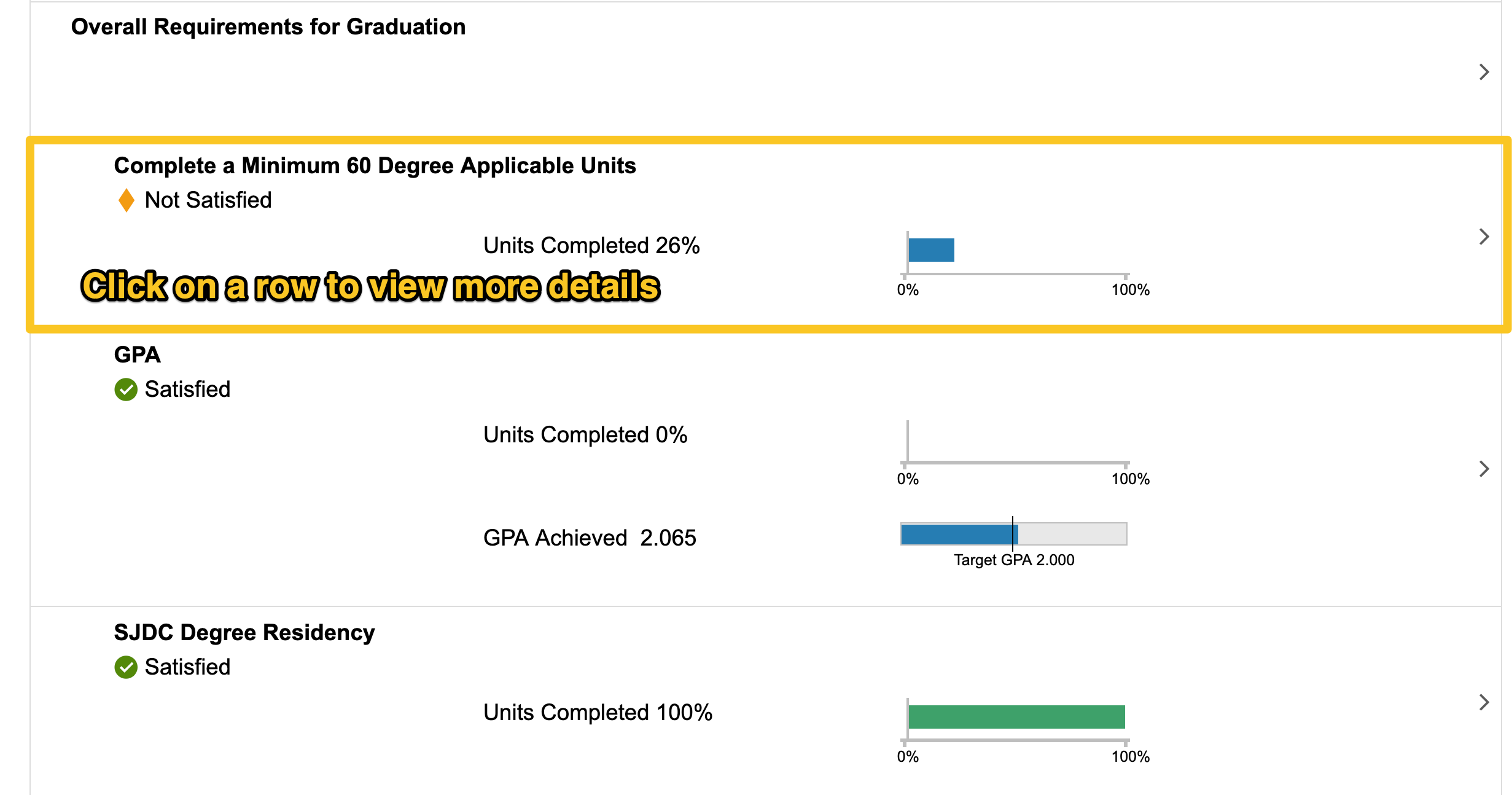Click the blue 26% units progress bar

[931, 250]
